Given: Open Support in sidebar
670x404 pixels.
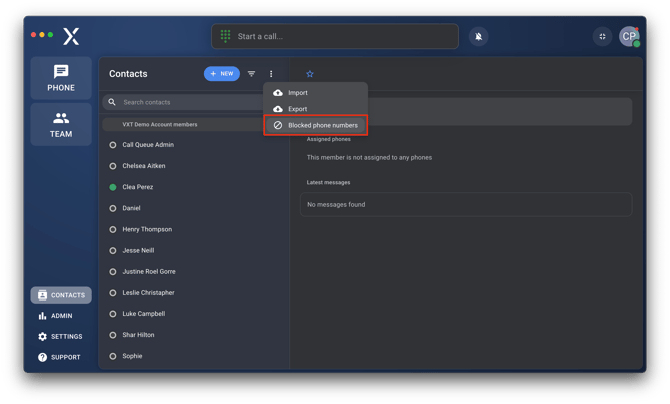Looking at the screenshot, I should coord(61,357).
